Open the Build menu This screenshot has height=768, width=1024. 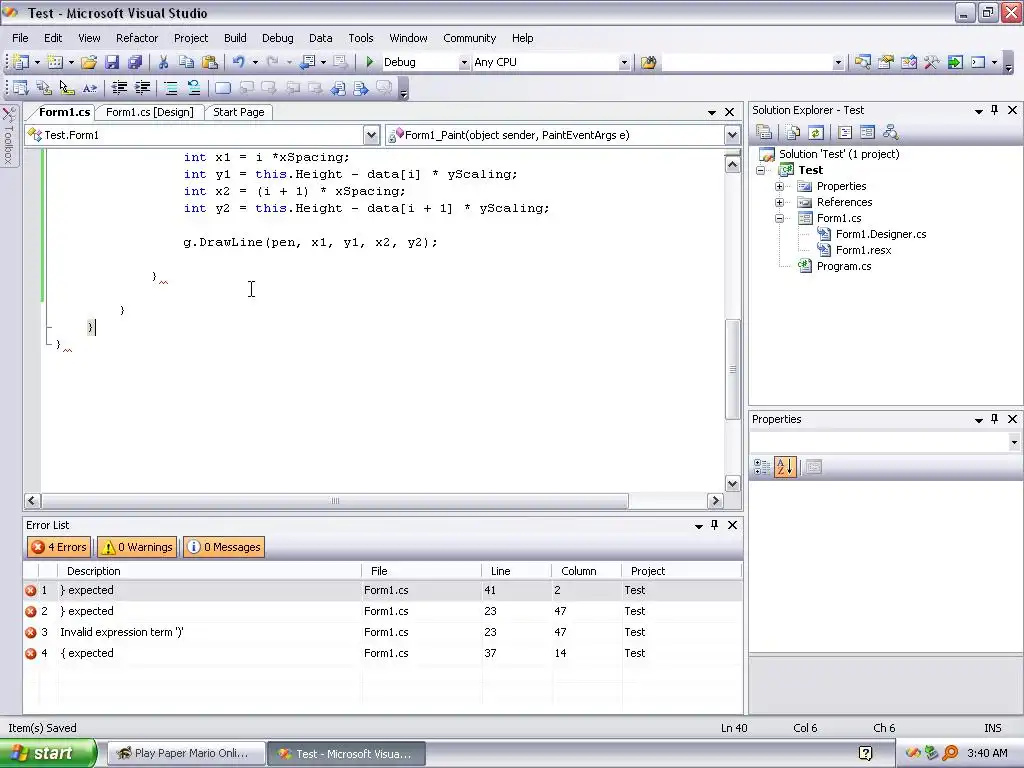click(235, 38)
